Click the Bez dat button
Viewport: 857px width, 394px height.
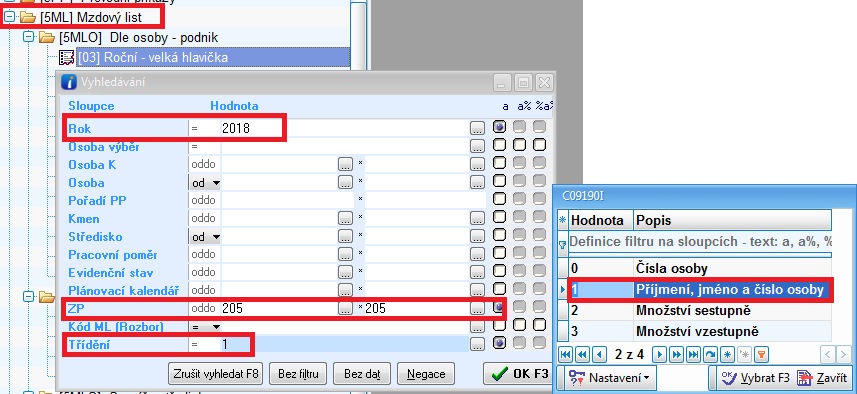[362, 374]
